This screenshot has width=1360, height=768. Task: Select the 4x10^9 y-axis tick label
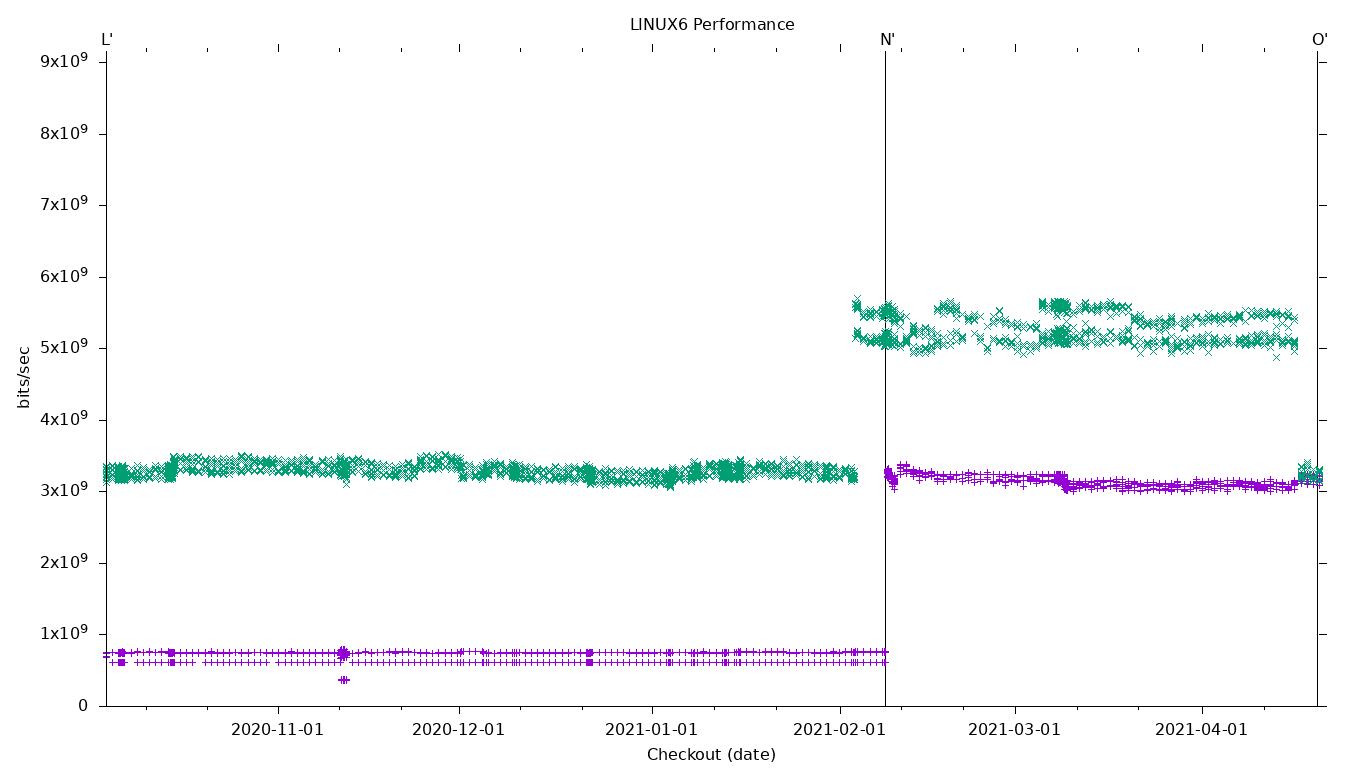tap(64, 418)
